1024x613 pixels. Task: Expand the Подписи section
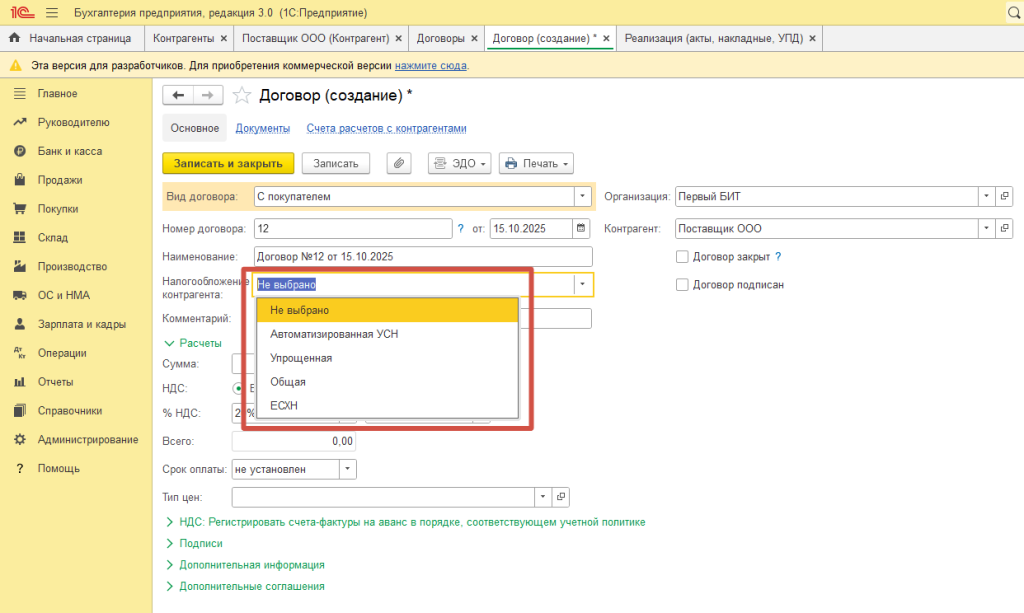[x=200, y=544]
